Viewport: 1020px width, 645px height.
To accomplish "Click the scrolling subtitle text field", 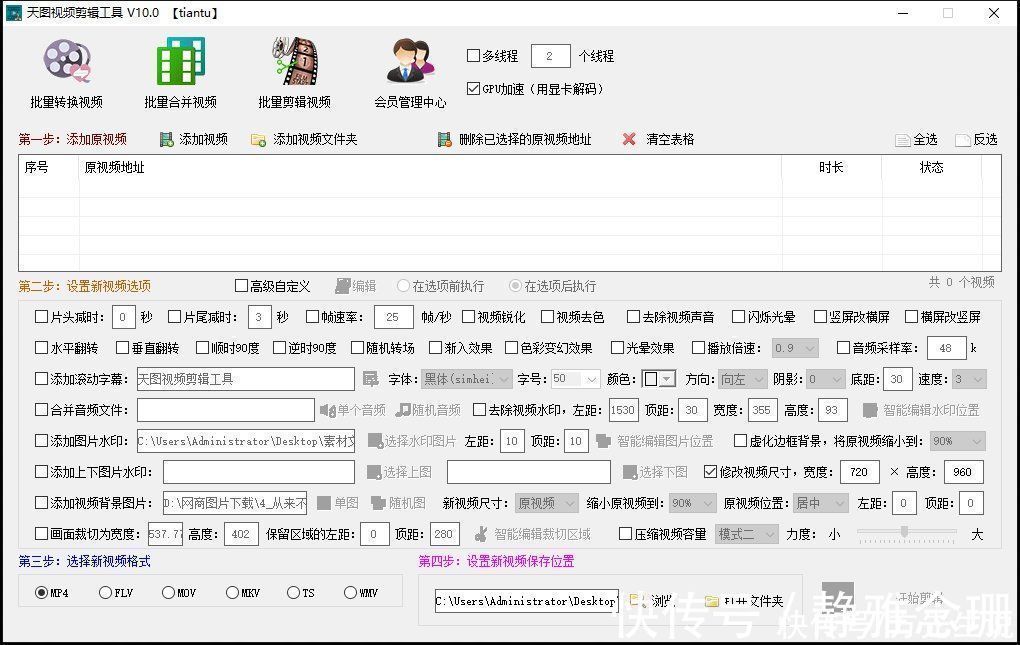I will (245, 379).
